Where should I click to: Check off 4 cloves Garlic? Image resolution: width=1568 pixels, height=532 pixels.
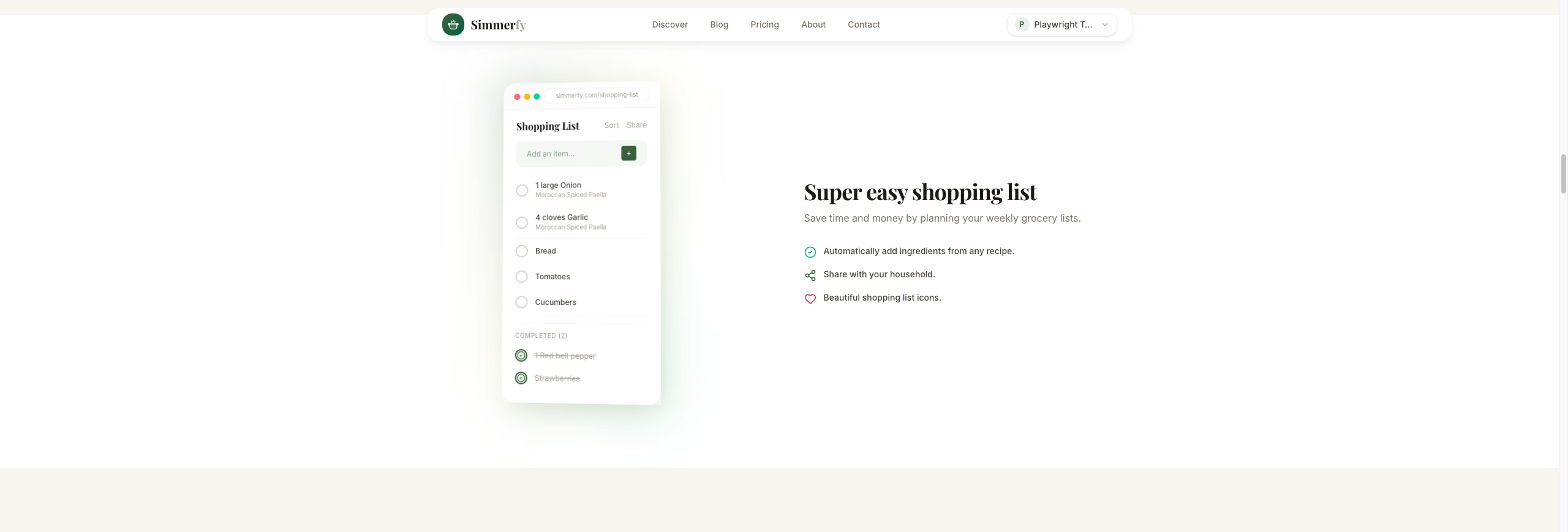click(522, 222)
